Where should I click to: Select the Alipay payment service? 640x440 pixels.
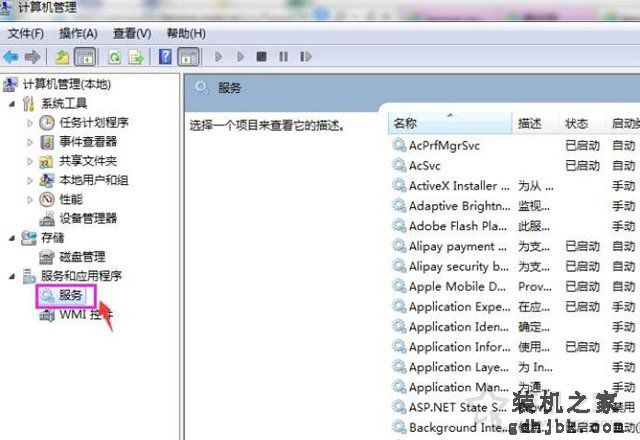tap(458, 247)
